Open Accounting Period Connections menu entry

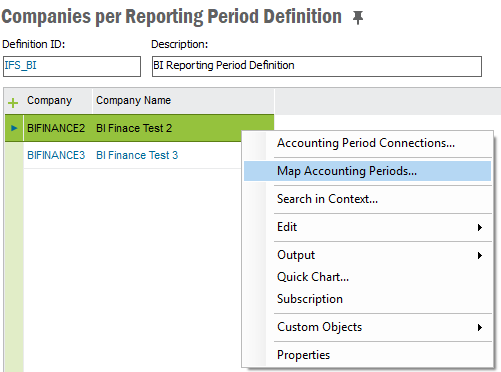pyautogui.click(x=367, y=143)
